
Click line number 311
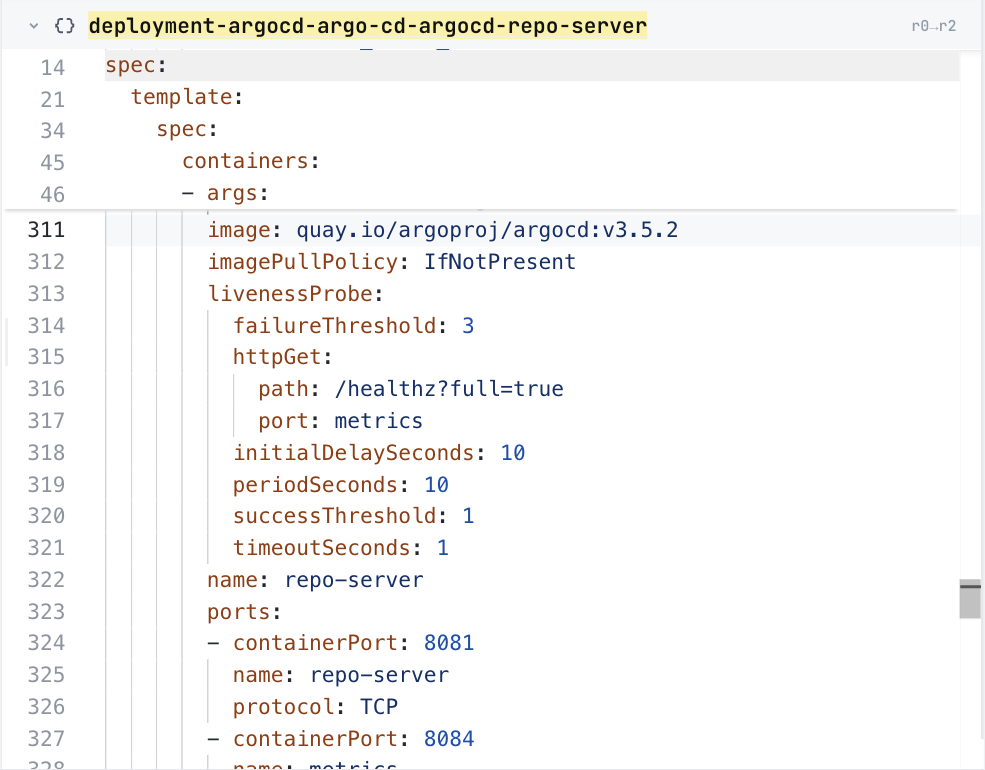click(x=46, y=230)
